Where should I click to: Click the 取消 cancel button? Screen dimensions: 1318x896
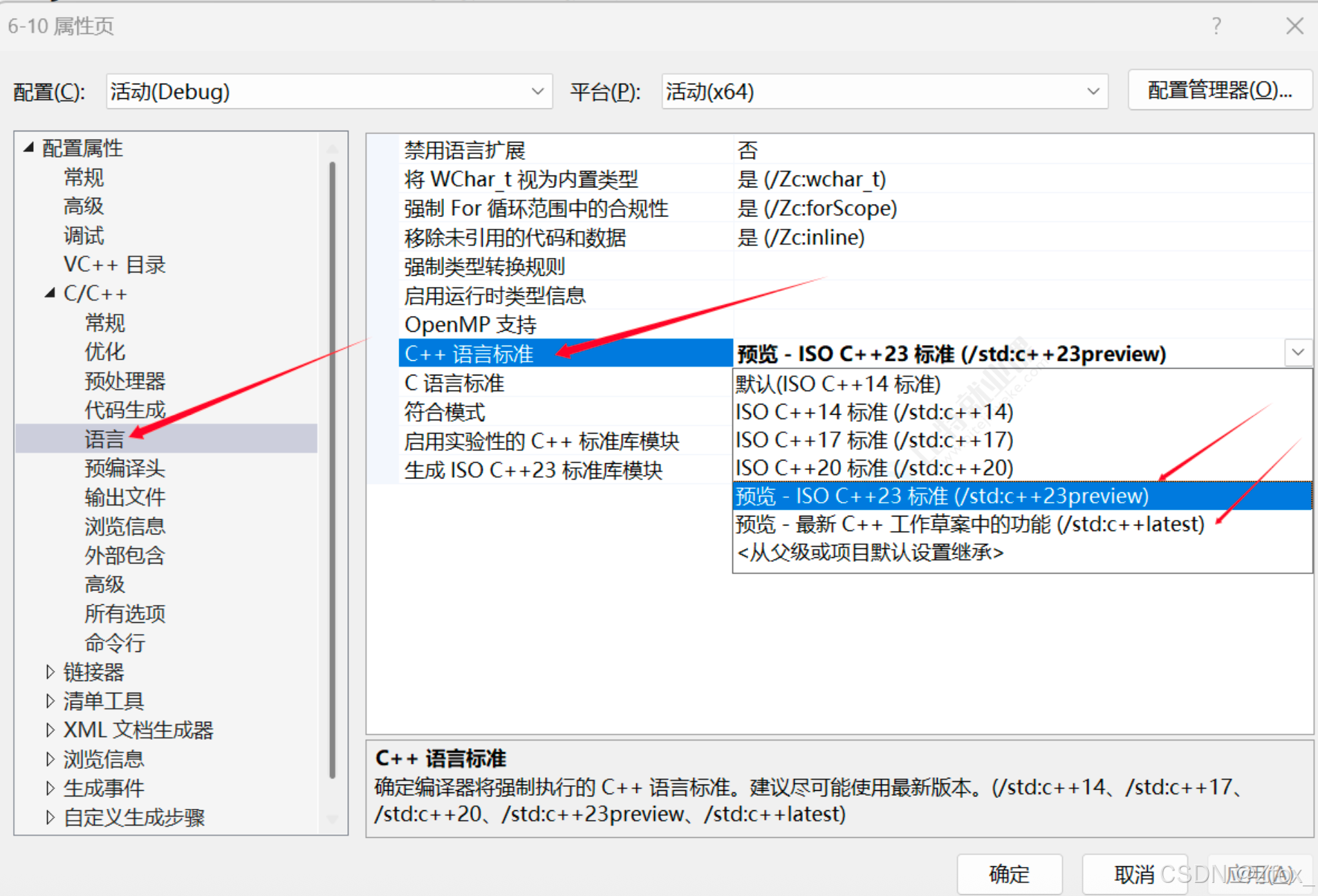1135,875
